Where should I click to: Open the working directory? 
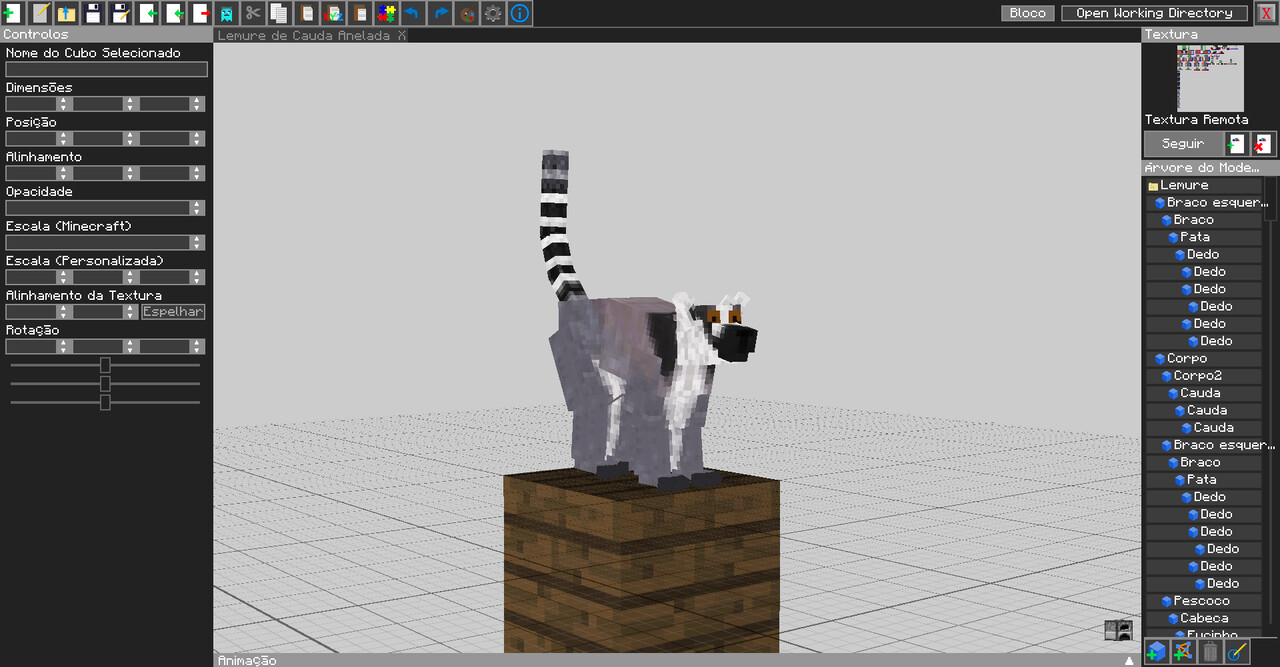[1154, 13]
